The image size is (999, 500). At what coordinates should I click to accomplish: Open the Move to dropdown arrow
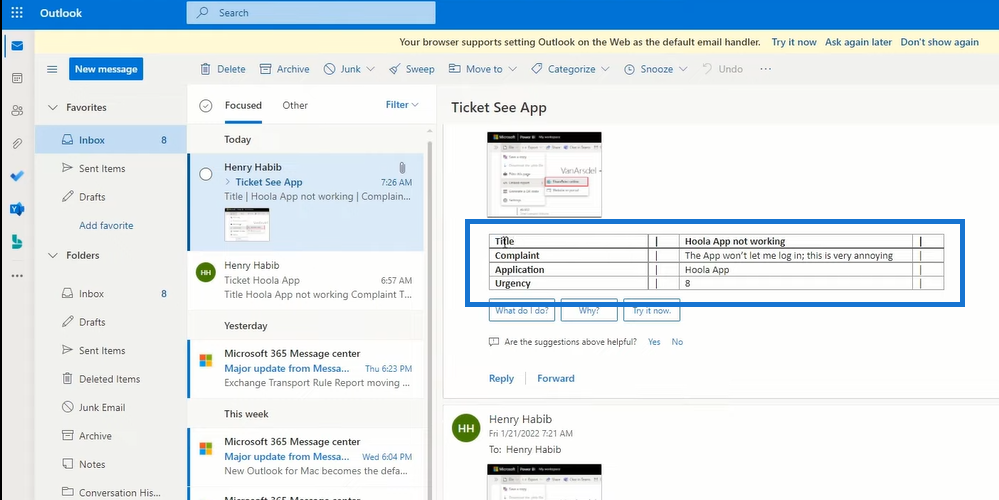(512, 69)
